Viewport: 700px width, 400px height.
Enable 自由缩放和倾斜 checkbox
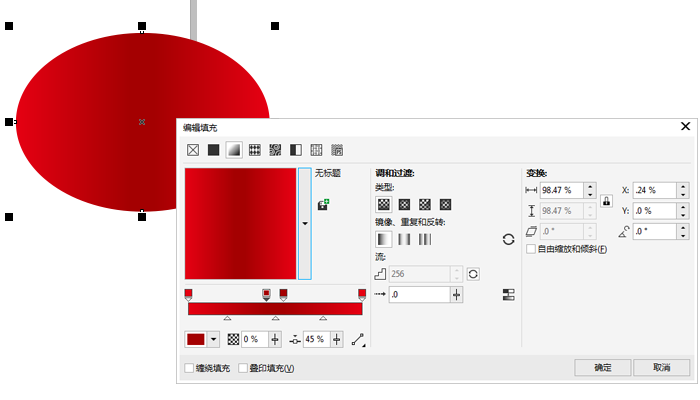[x=531, y=249]
